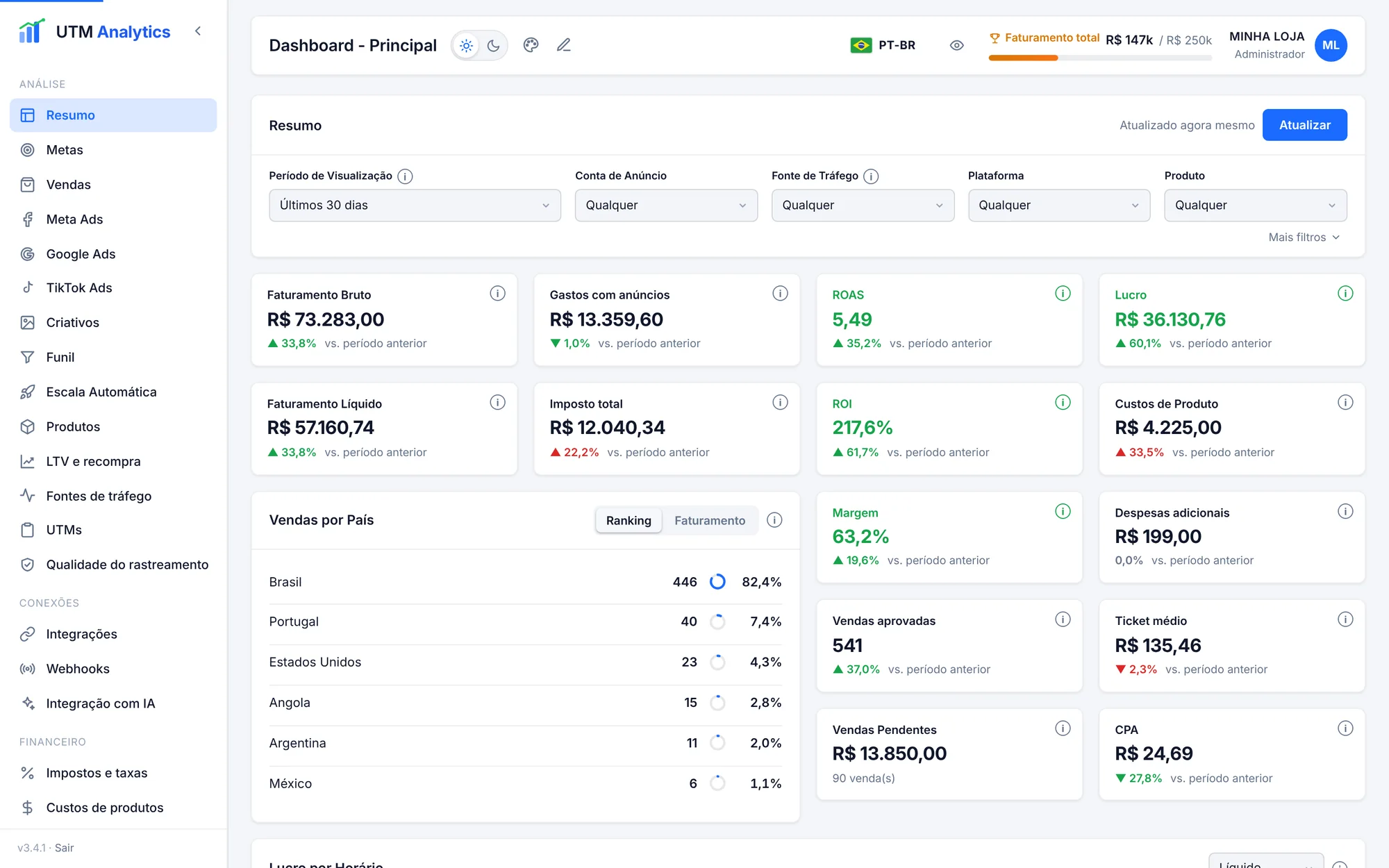Image resolution: width=1389 pixels, height=868 pixels.
Task: Click the Faturamento total progress bar
Action: pyautogui.click(x=1100, y=58)
